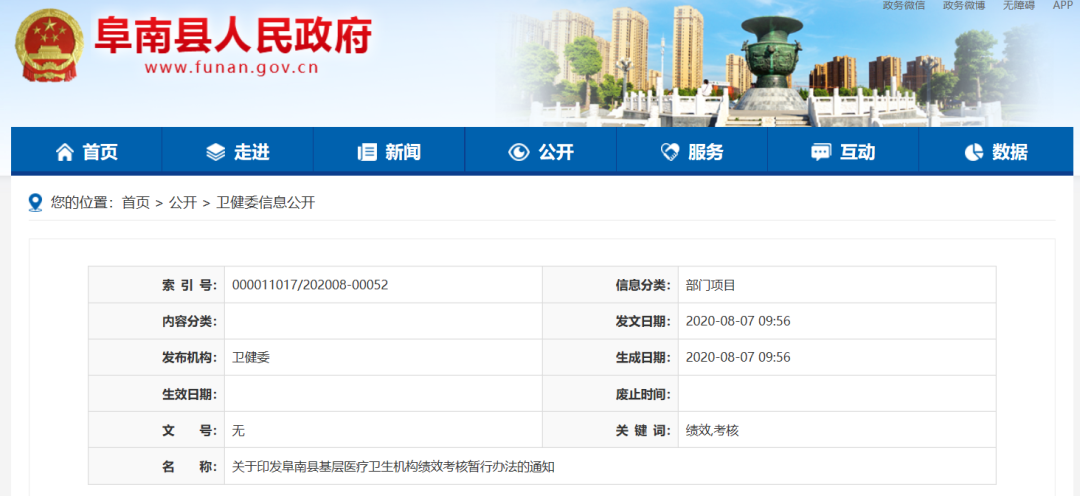Click the keywords value 绩效,考核
The width and height of the screenshot is (1080, 496).
tap(712, 431)
